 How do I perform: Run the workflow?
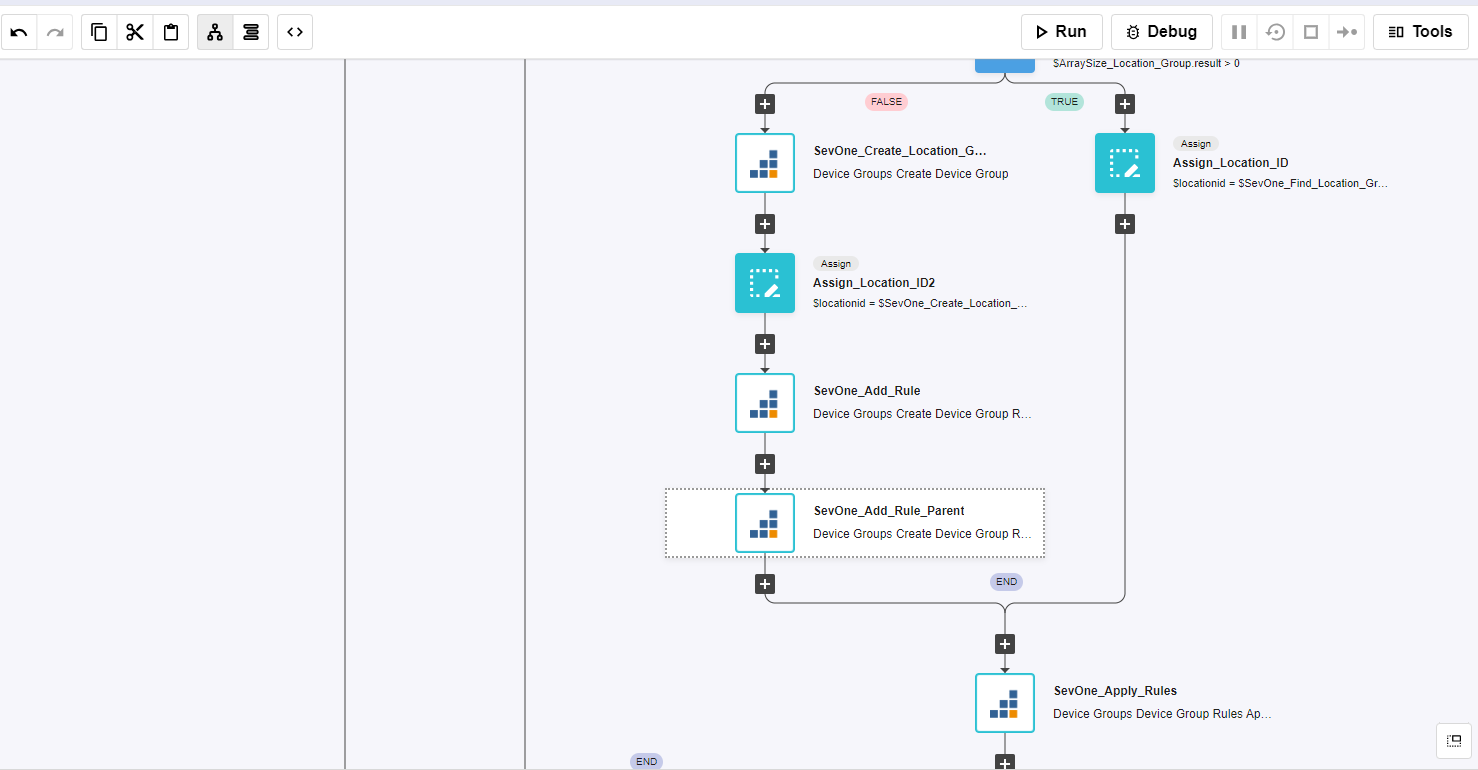(x=1062, y=32)
